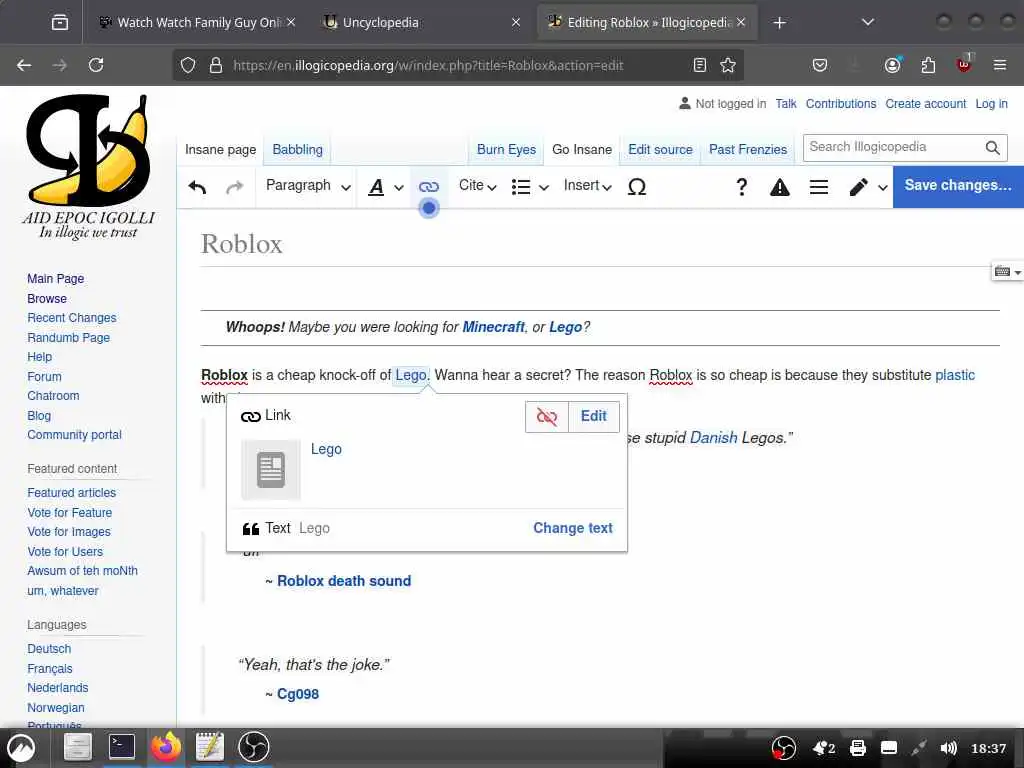Reload the page with the refresh icon
This screenshot has width=1024, height=768.
pyautogui.click(x=96, y=65)
